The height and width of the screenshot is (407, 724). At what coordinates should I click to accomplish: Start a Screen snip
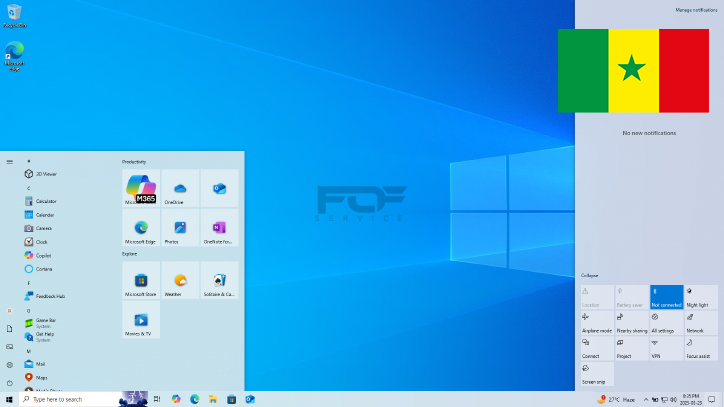point(597,374)
